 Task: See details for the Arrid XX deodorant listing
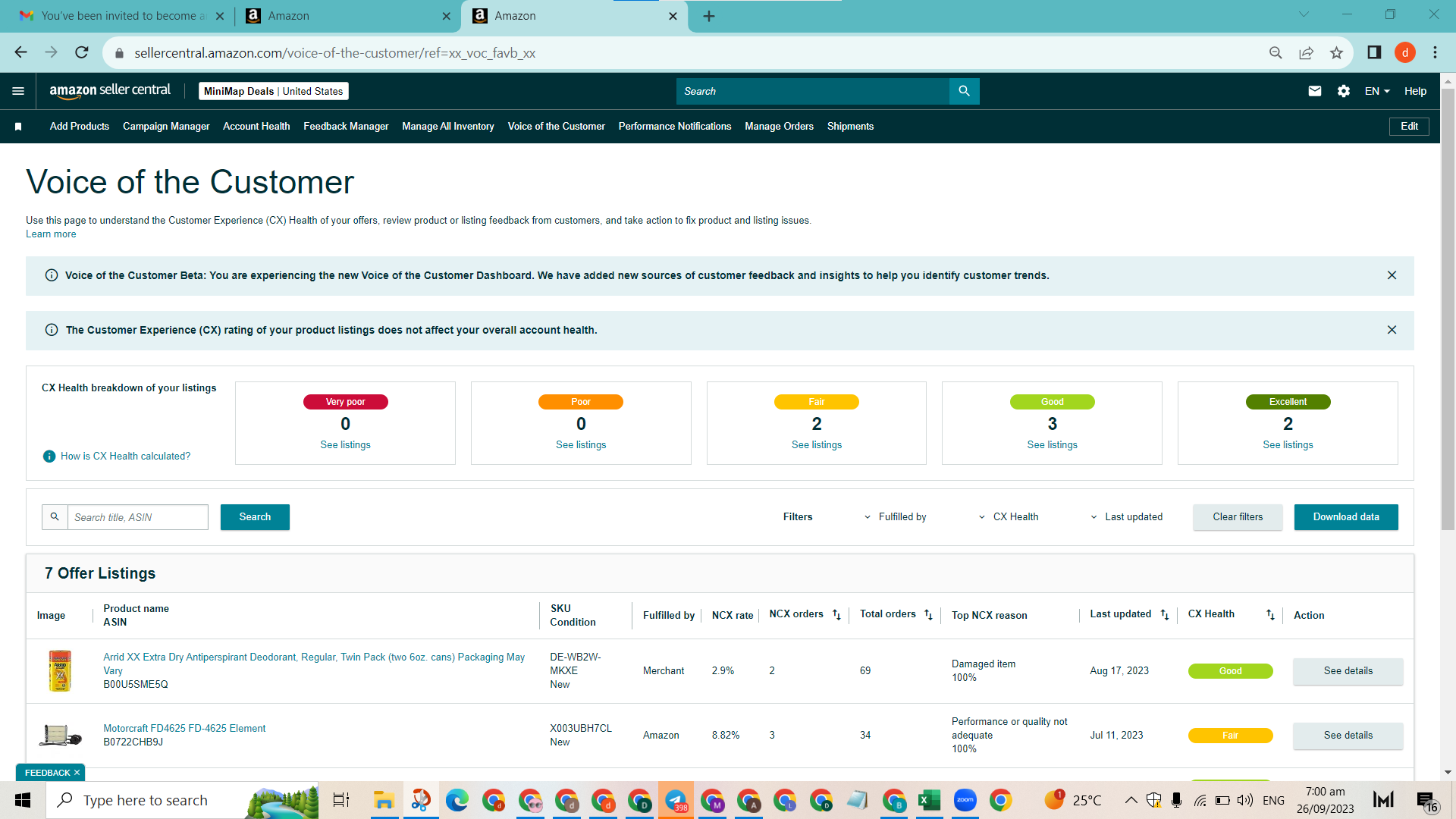(x=1348, y=671)
